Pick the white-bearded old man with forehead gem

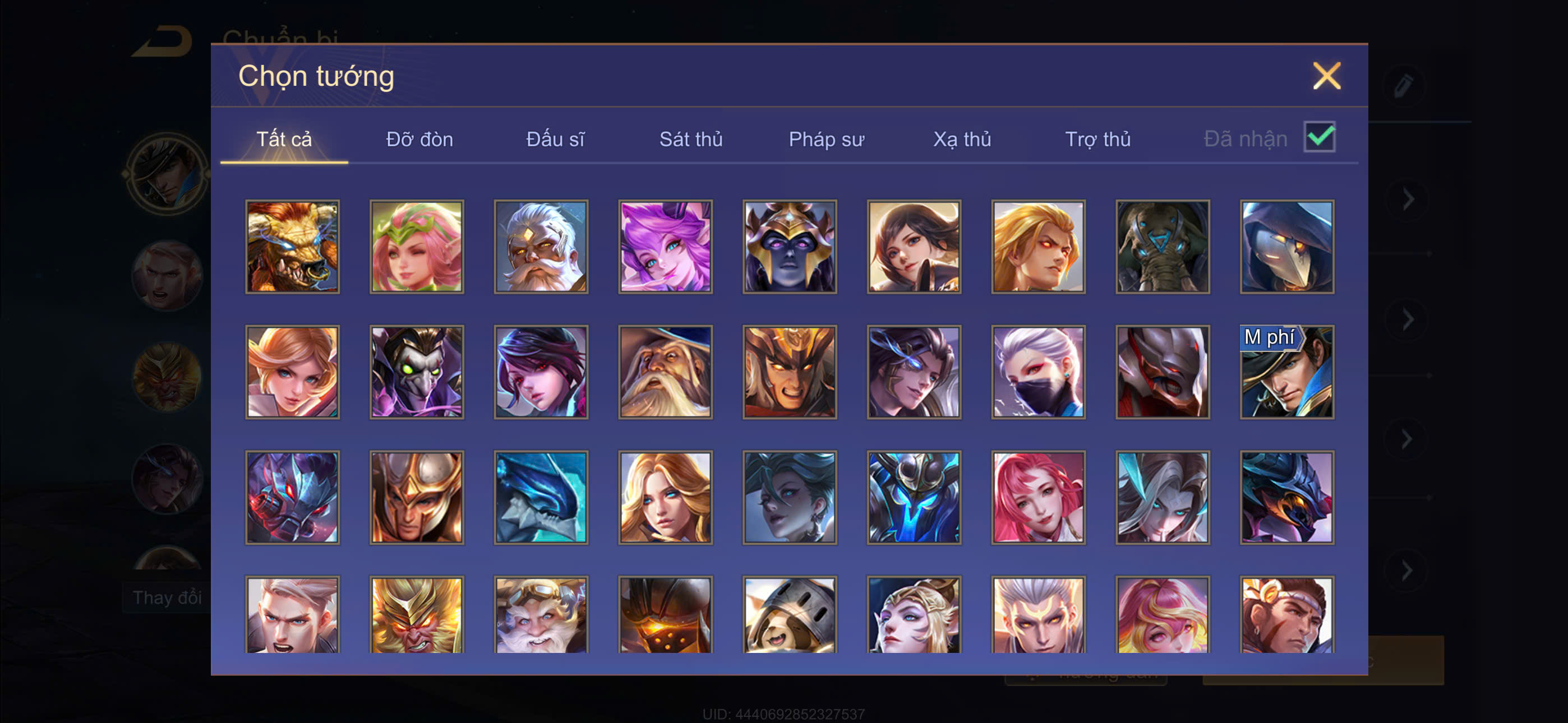[x=541, y=247]
